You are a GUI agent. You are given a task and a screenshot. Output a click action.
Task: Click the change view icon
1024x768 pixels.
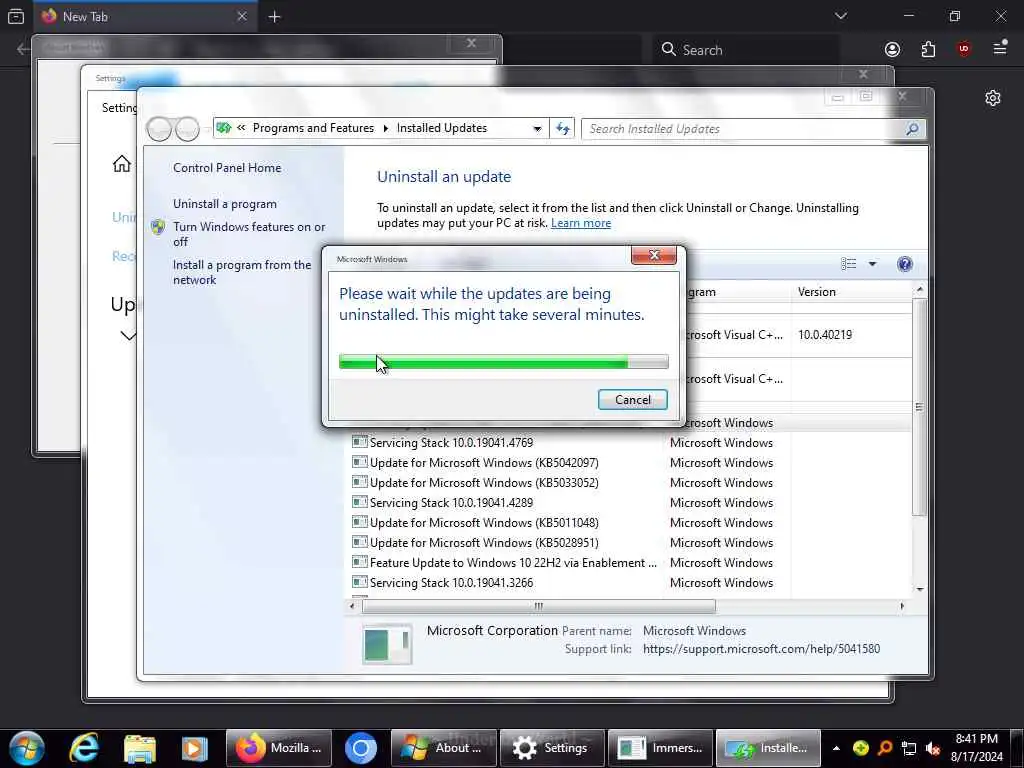click(848, 264)
